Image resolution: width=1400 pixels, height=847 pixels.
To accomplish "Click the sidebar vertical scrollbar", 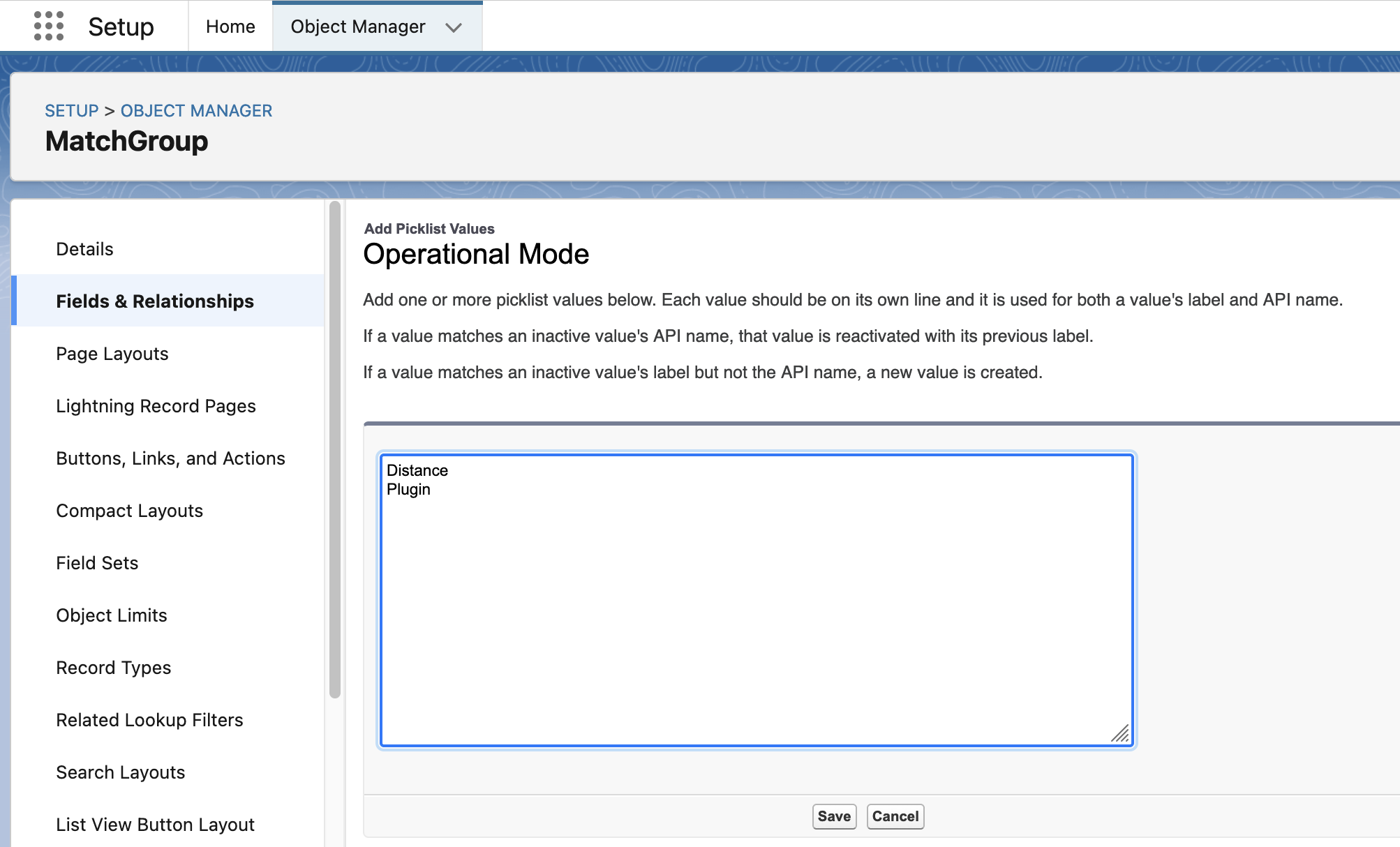I will [x=335, y=449].
